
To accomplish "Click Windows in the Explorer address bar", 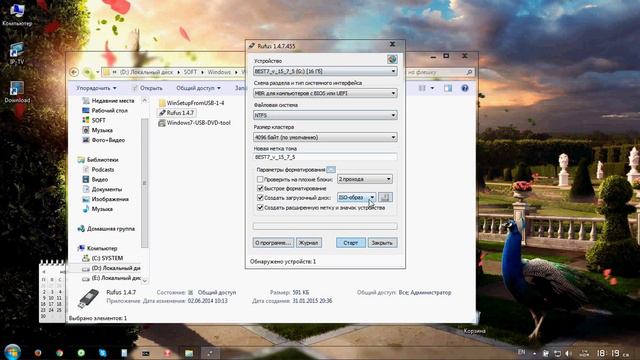I will pyautogui.click(x=219, y=72).
